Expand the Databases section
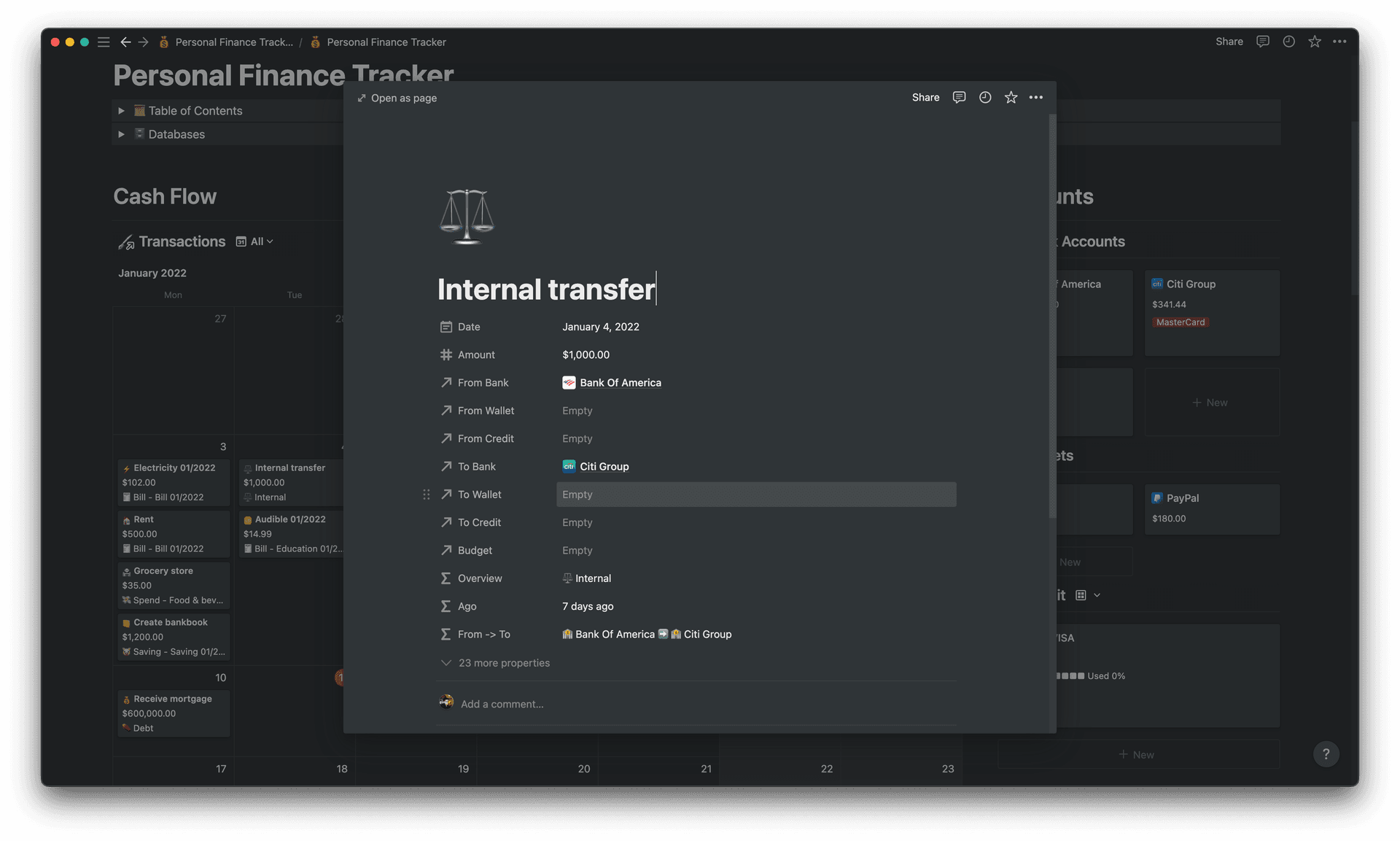The image size is (1400, 841). tap(121, 134)
